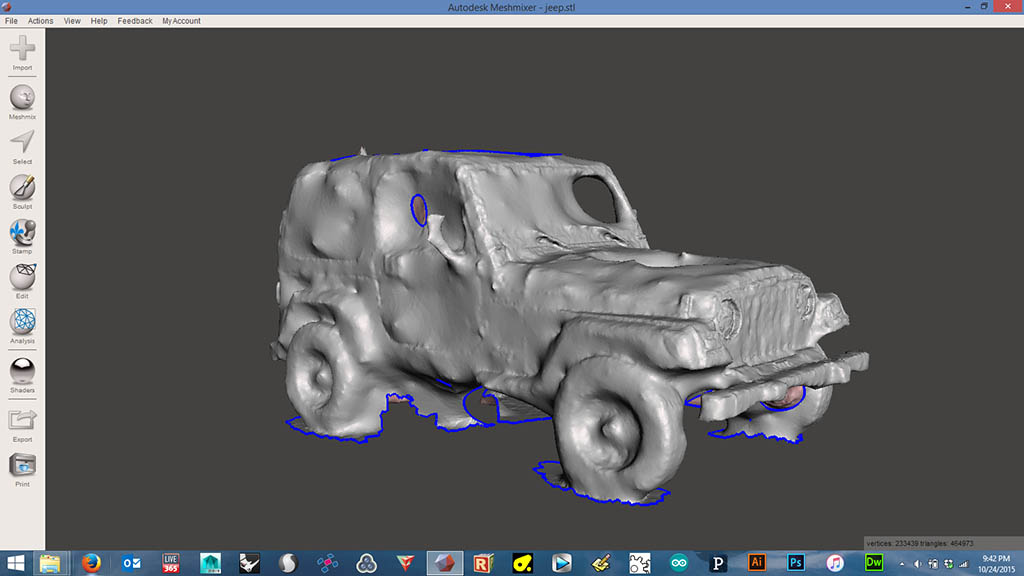The width and height of the screenshot is (1024, 576).
Task: Open the Help menu
Action: [99, 21]
